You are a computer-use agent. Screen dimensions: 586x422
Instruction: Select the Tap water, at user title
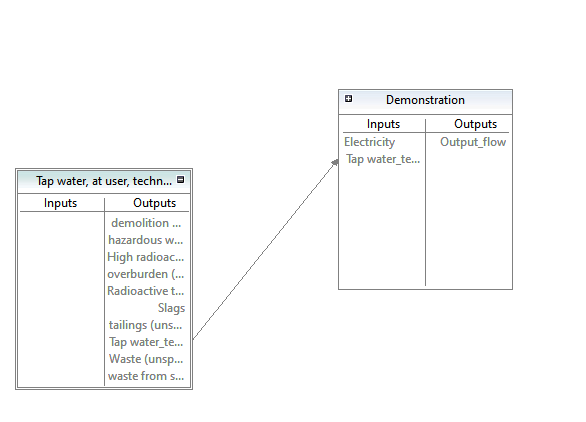[x=104, y=181]
